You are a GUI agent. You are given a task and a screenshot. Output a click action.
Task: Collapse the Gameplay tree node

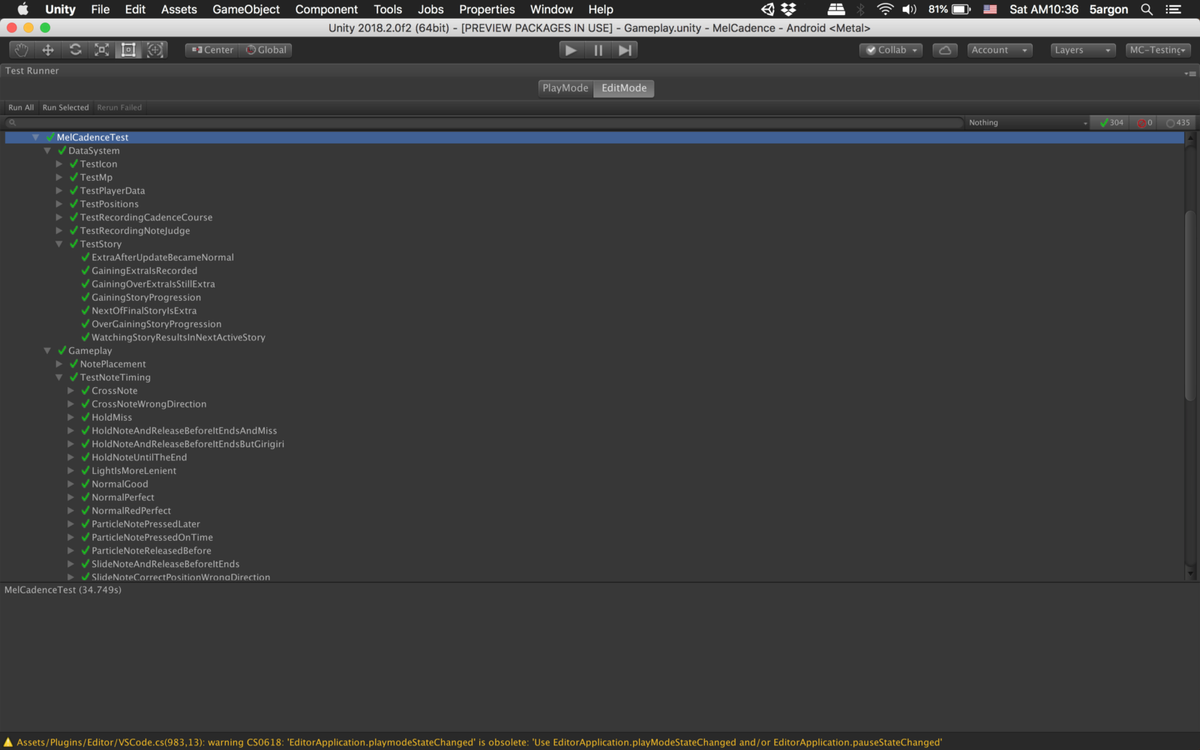point(48,351)
